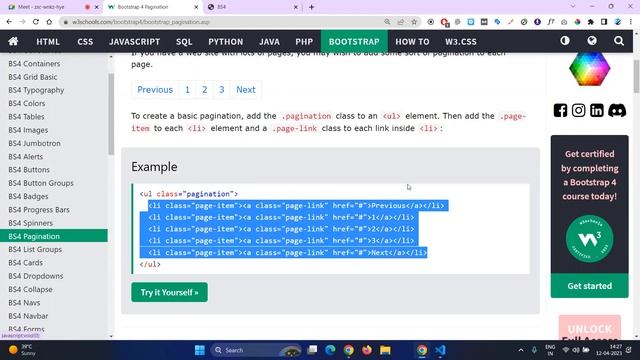Open Microsoft Edge from taskbar
Screen dimensions: 640x360
[330, 350]
